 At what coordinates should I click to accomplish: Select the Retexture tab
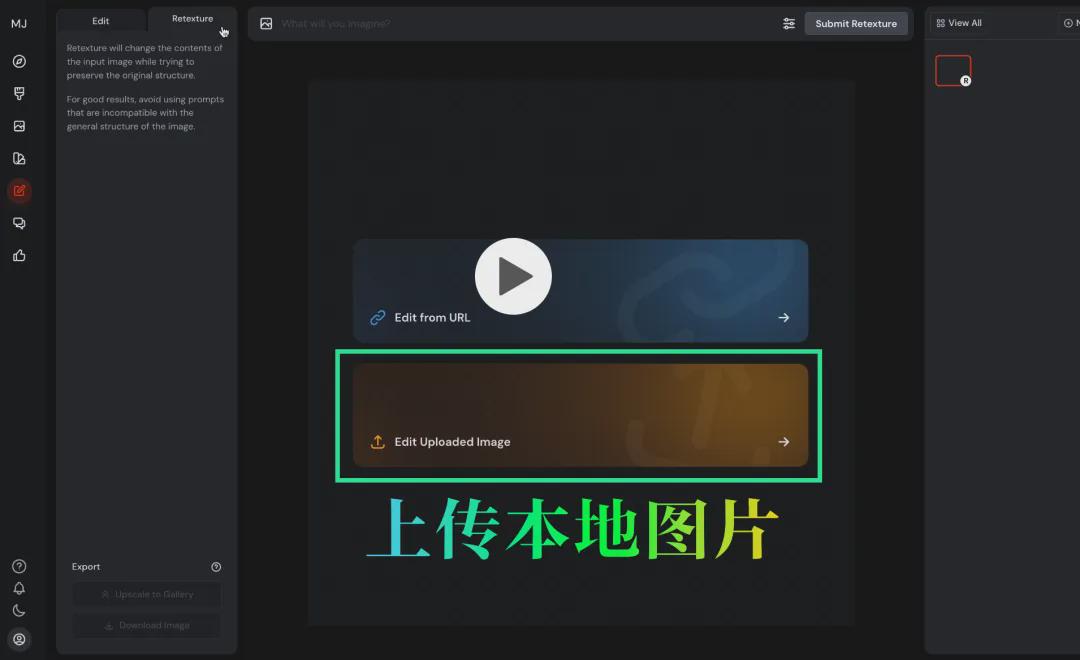tap(192, 19)
